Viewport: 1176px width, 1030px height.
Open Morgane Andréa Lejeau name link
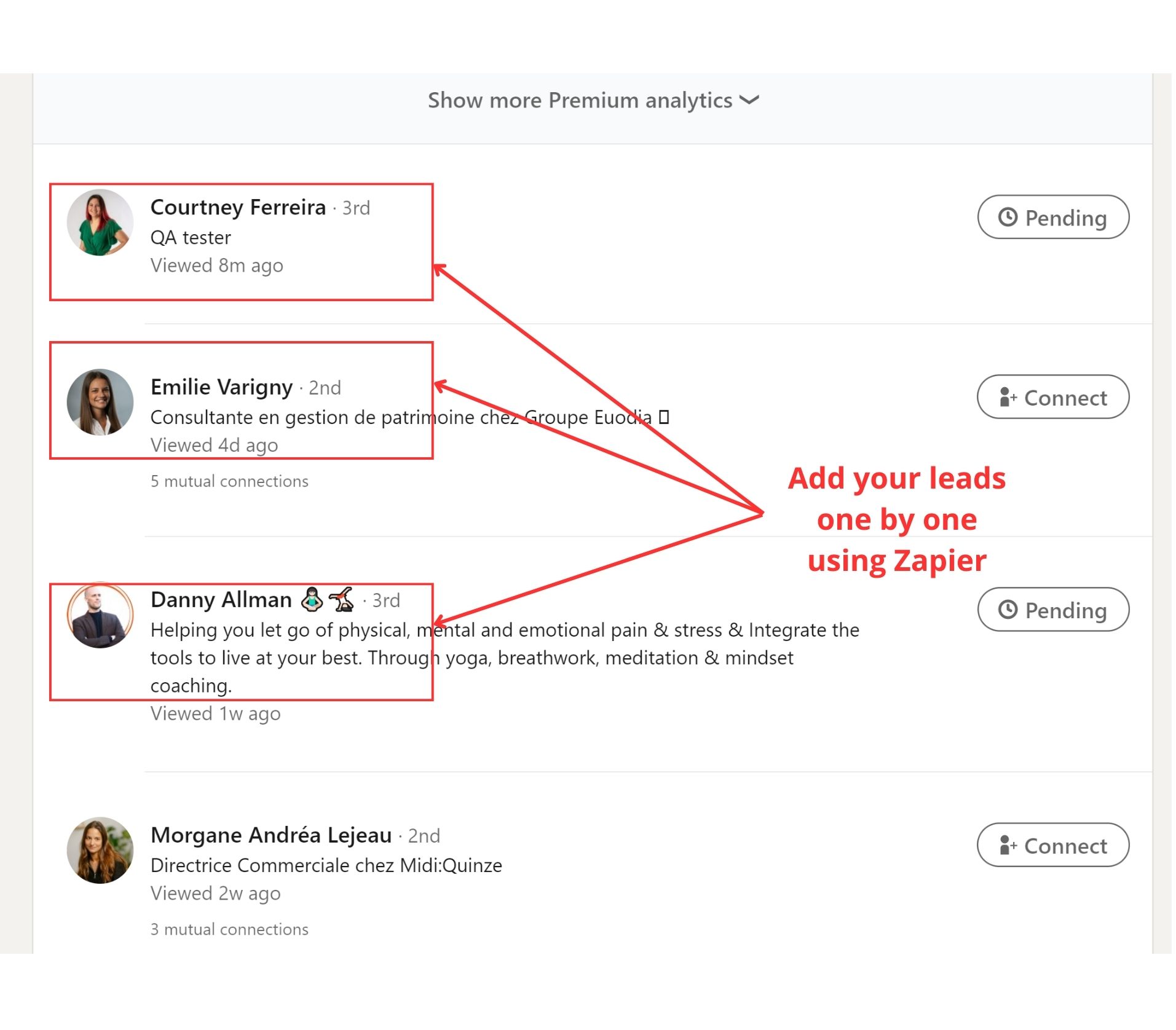[x=270, y=836]
